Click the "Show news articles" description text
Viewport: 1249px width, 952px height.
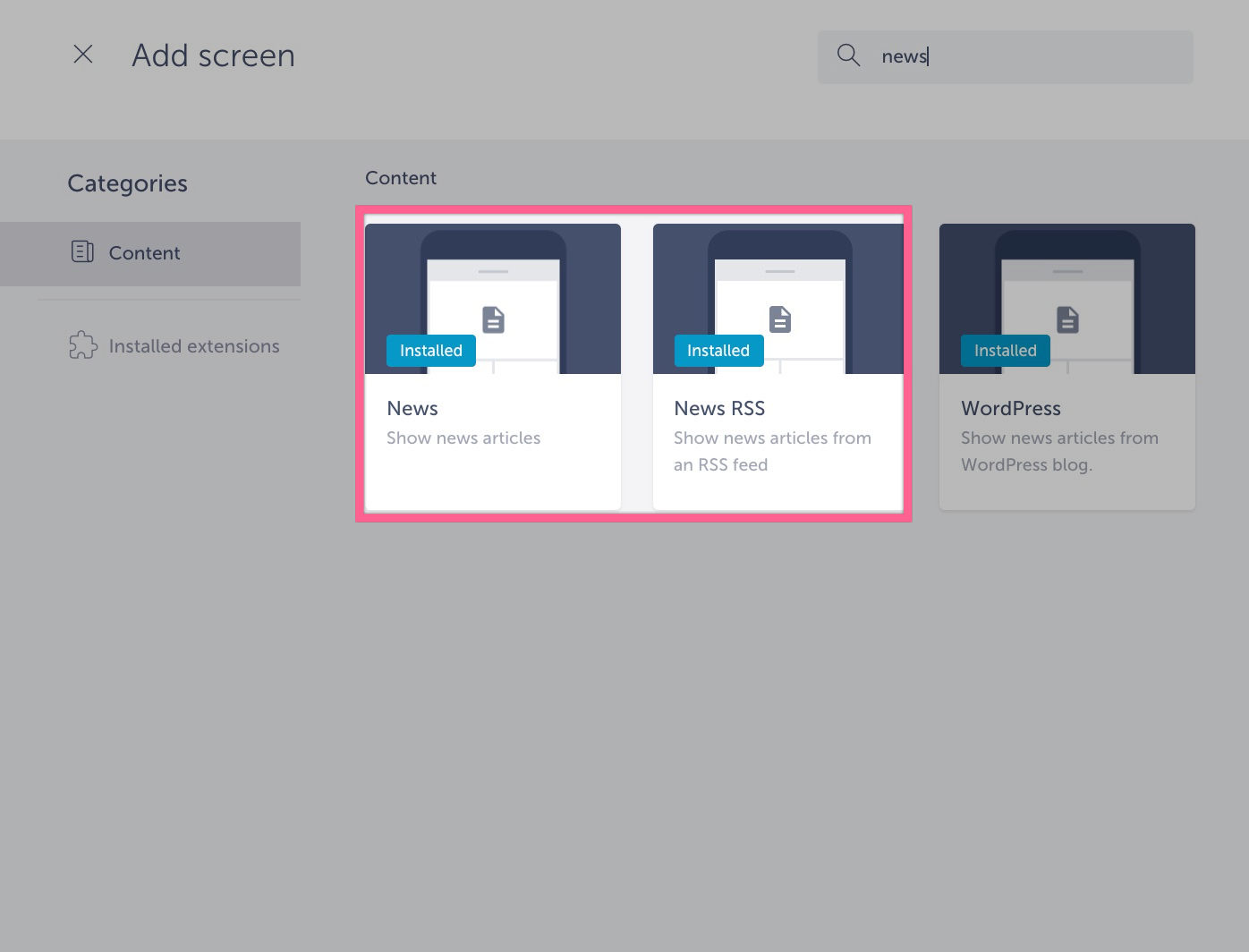coord(463,438)
